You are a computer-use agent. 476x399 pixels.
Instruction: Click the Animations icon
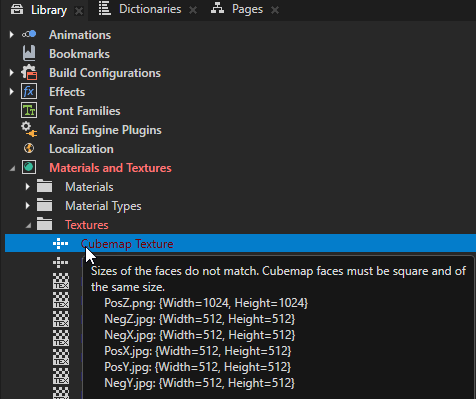pyautogui.click(x=29, y=34)
